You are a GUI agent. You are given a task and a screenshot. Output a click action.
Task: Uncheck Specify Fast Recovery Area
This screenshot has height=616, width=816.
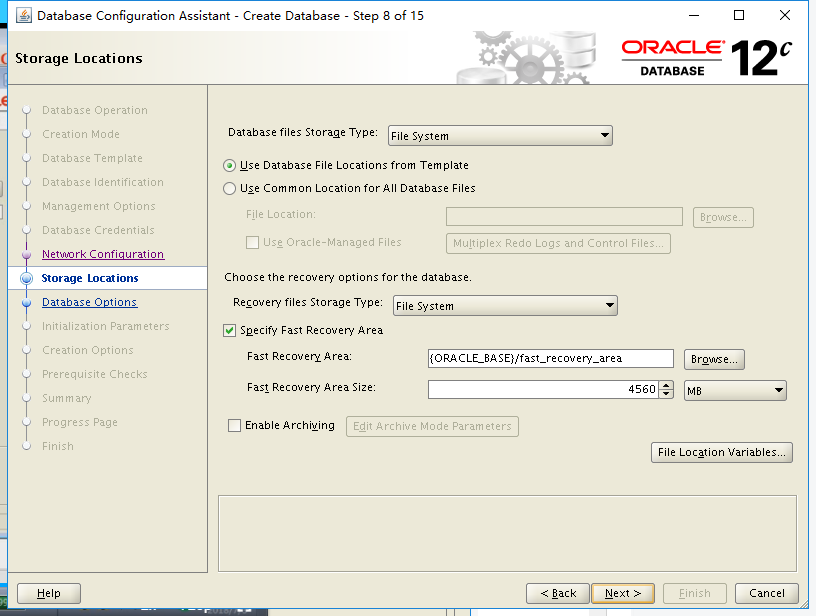point(229,330)
